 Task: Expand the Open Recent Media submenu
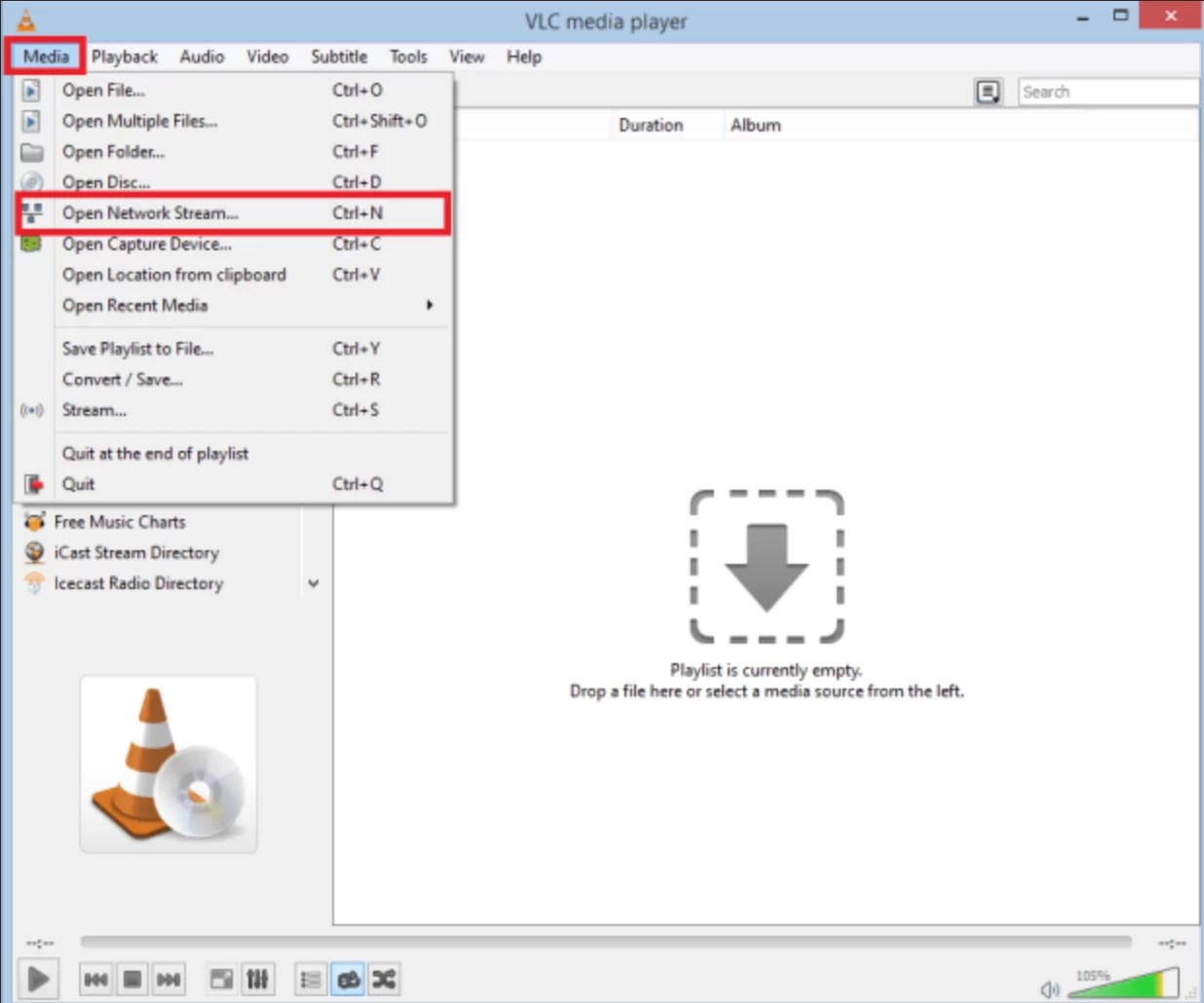pos(133,305)
